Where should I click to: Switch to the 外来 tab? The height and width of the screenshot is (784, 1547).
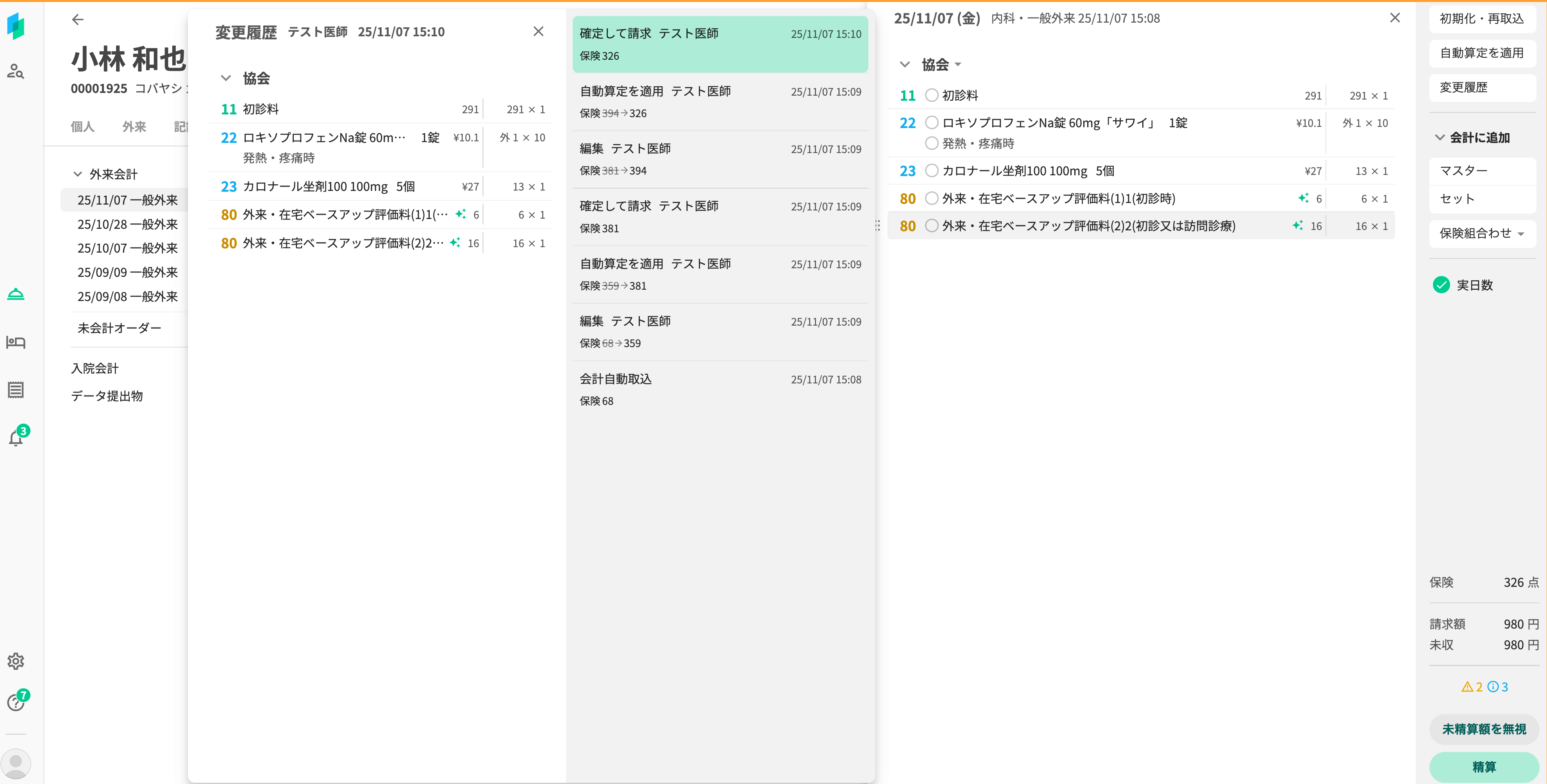[134, 127]
